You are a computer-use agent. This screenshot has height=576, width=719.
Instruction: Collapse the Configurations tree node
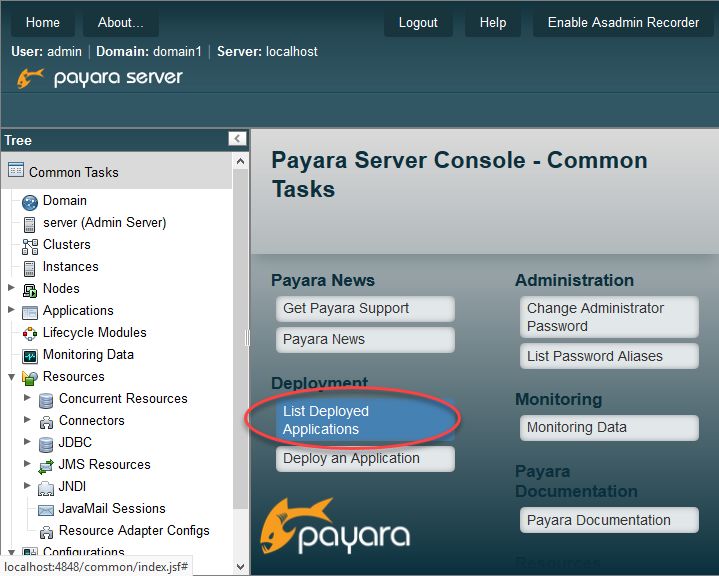11,552
